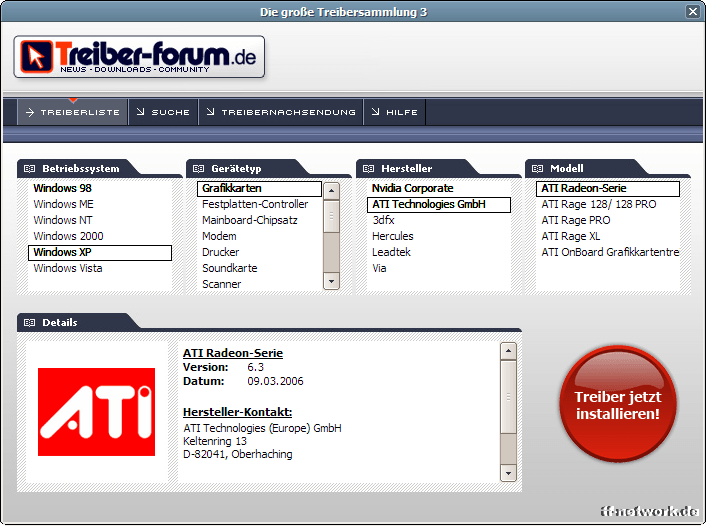Click address line Keltenring 13
This screenshot has width=706, height=526.
click(215, 441)
